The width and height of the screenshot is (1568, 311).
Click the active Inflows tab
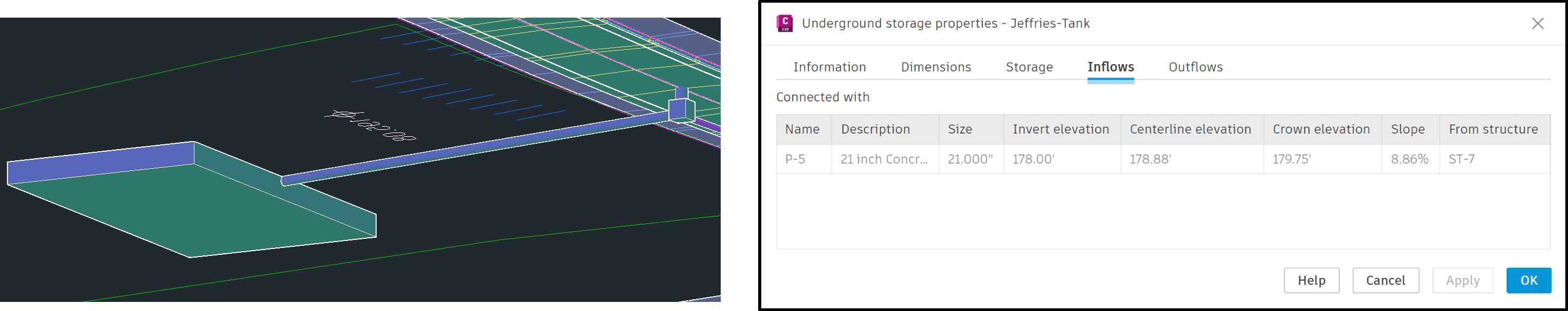point(1110,67)
